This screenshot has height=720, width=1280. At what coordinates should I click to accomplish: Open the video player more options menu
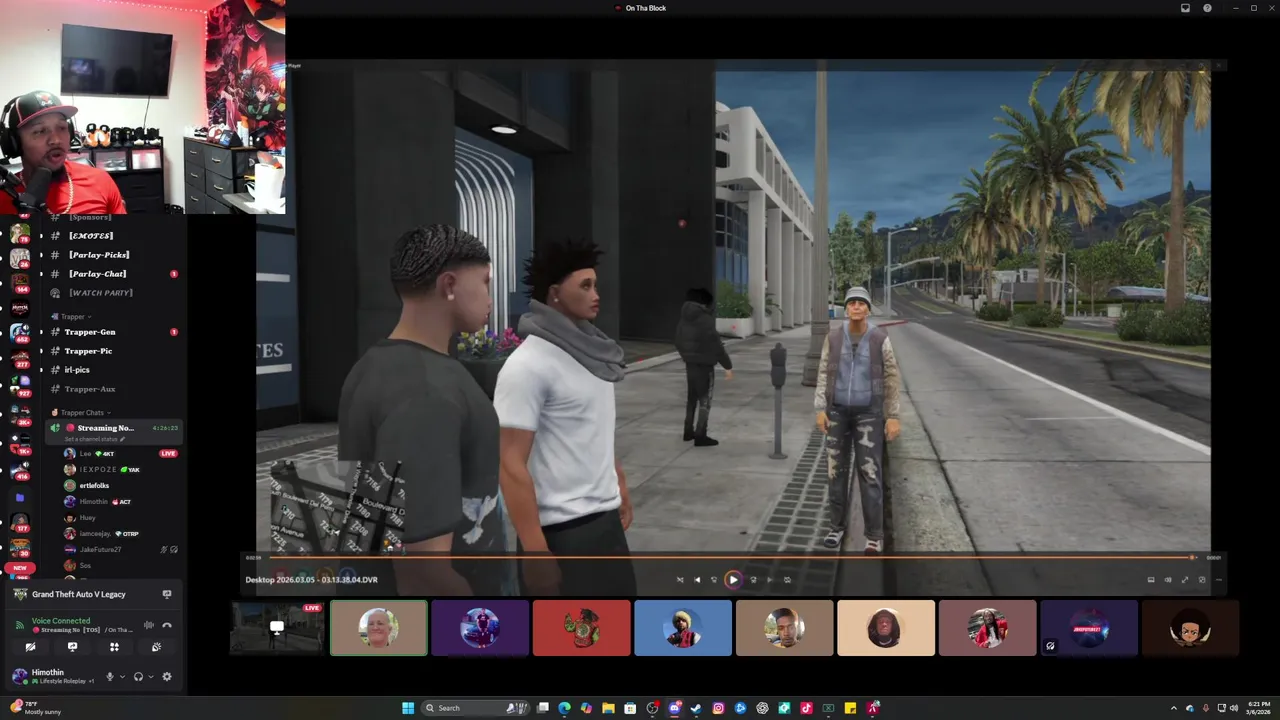(1219, 580)
